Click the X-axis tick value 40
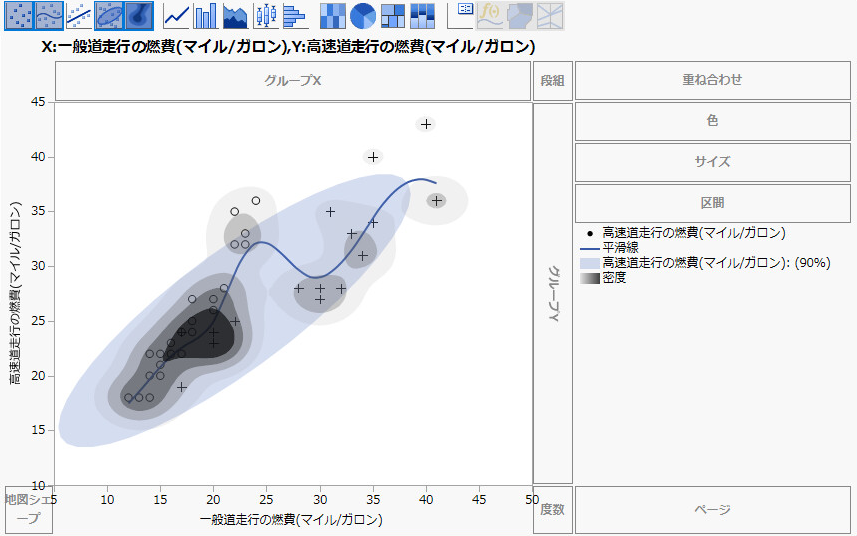Screen dimensions: 857x536 pyautogui.click(x=426, y=499)
